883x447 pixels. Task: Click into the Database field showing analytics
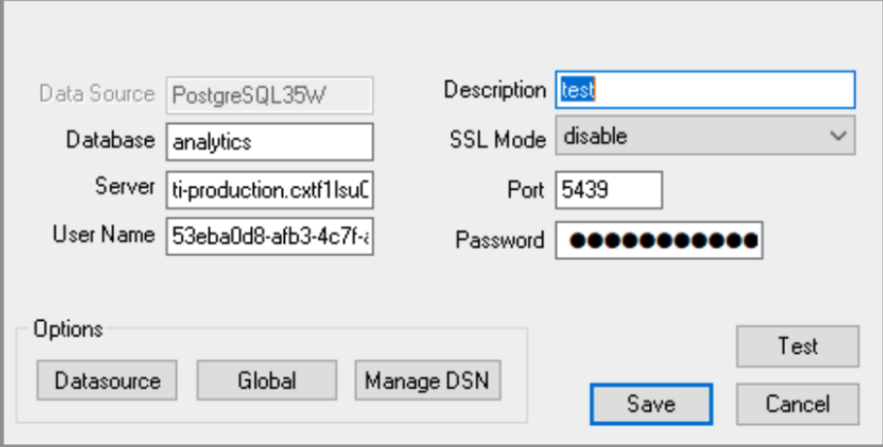(x=270, y=142)
